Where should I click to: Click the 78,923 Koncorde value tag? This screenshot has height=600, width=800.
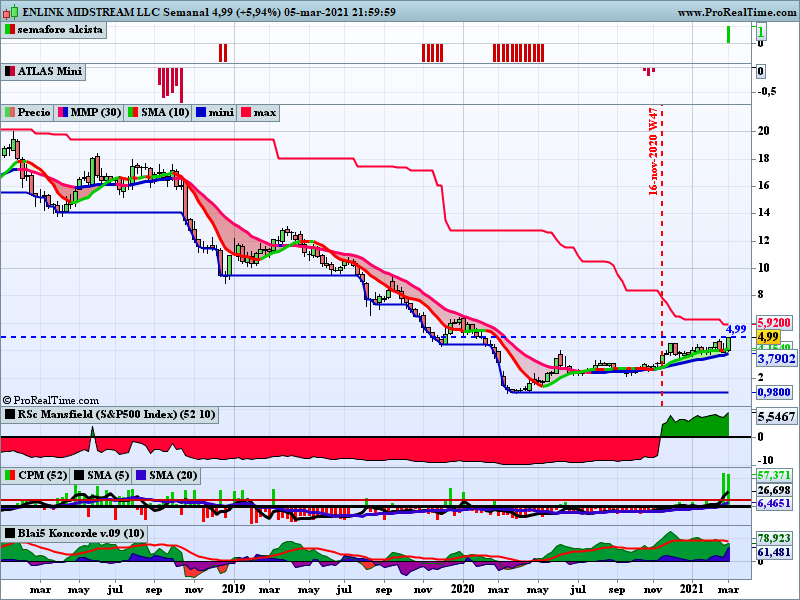click(x=773, y=538)
